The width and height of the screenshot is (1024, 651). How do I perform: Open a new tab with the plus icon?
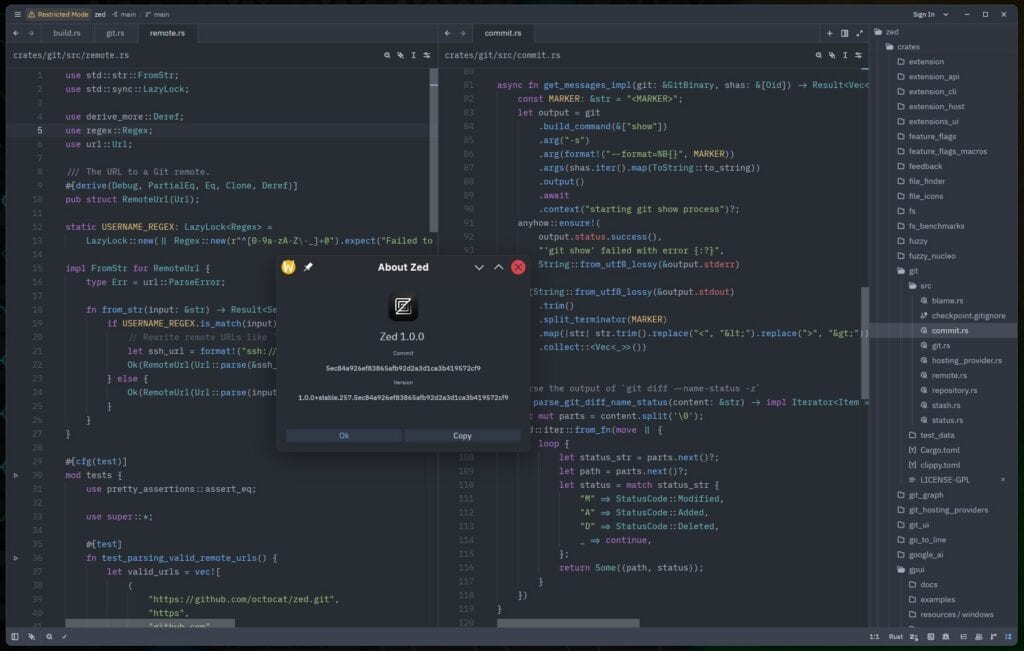829,32
